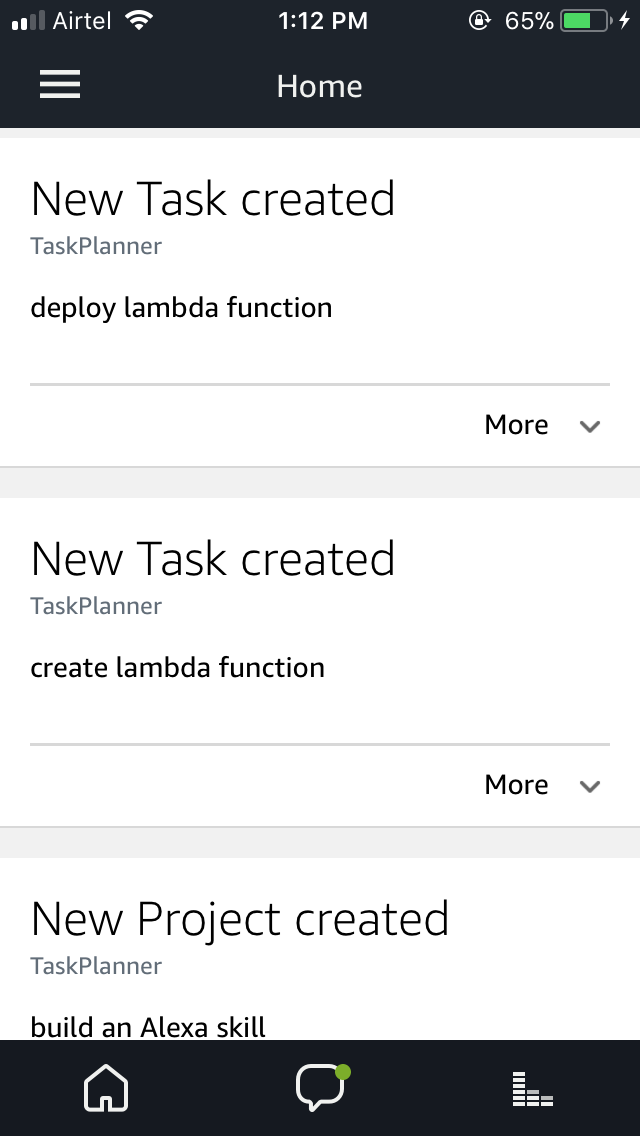Viewport: 640px width, 1136px height.
Task: Expand More on the create lambda function card
Action: [x=516, y=784]
